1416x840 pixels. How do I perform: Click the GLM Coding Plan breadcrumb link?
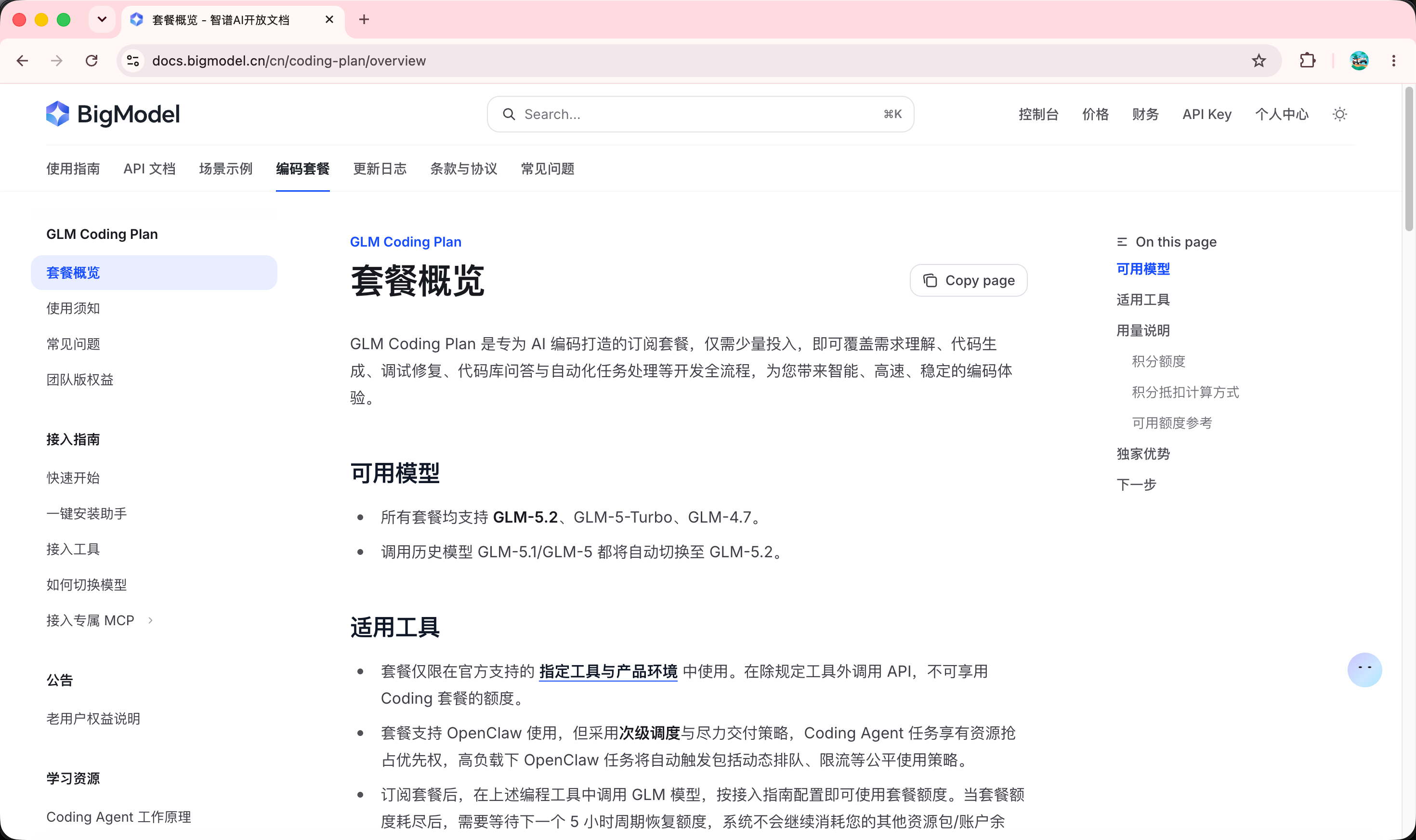coord(406,242)
